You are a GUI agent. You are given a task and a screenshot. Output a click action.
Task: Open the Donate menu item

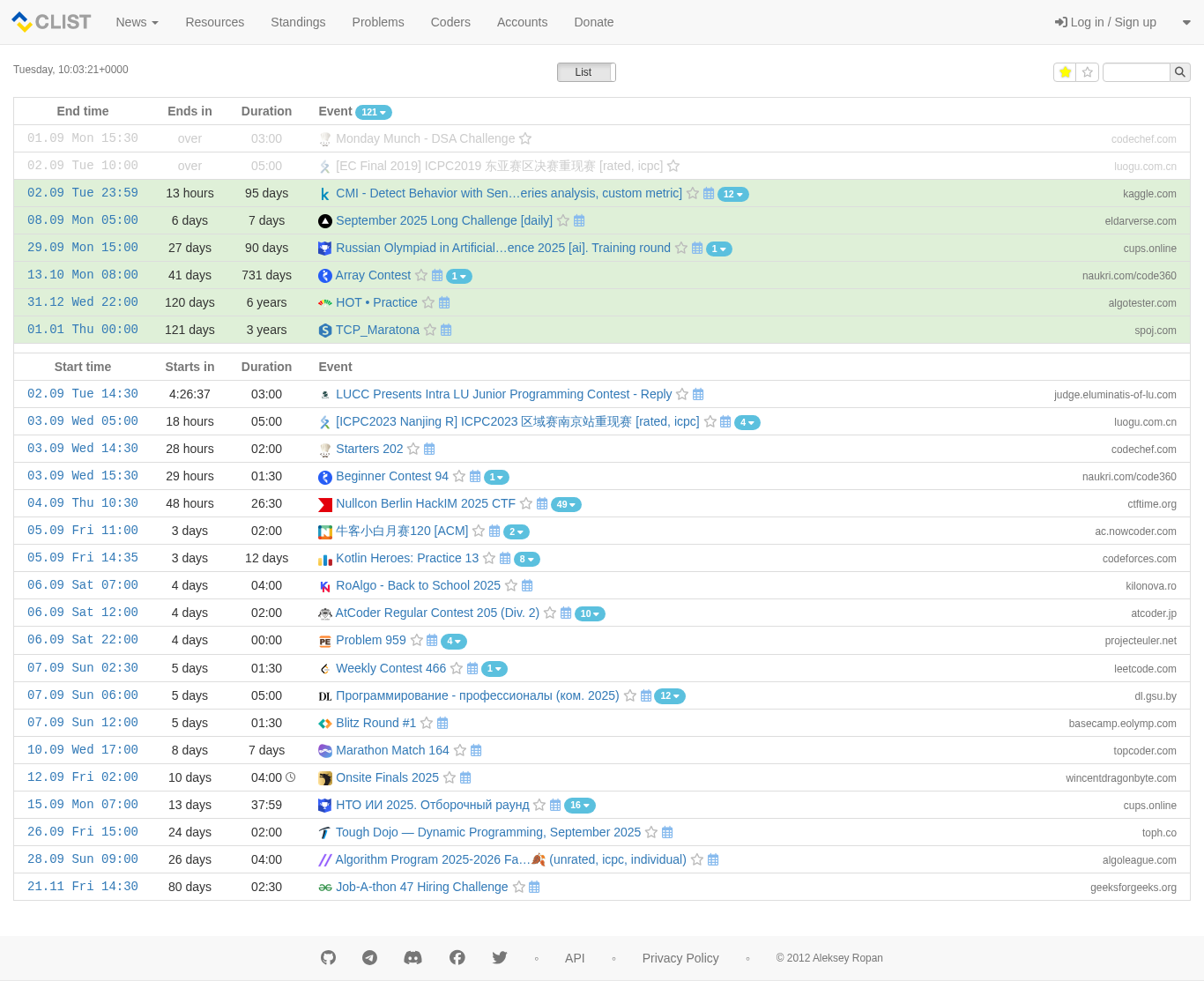[594, 22]
